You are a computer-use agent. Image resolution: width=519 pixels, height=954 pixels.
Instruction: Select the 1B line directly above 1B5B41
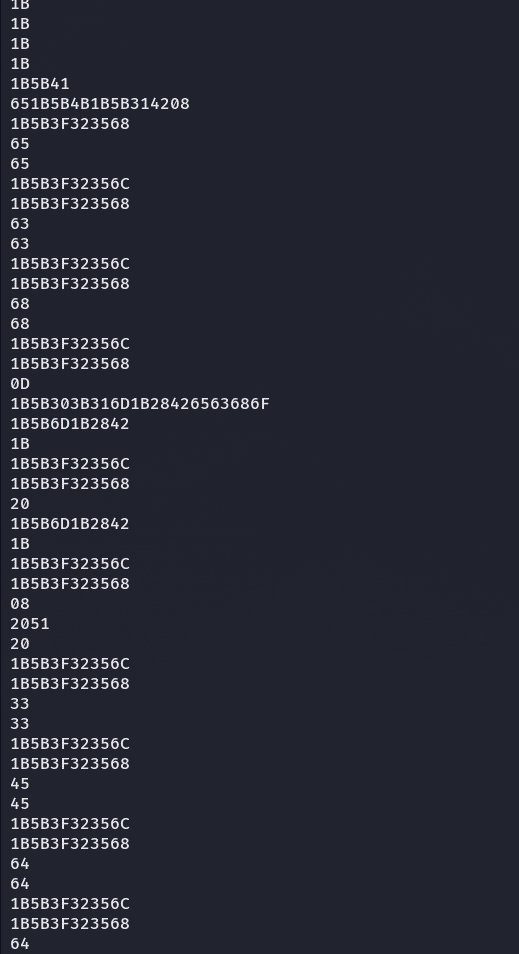coord(20,64)
